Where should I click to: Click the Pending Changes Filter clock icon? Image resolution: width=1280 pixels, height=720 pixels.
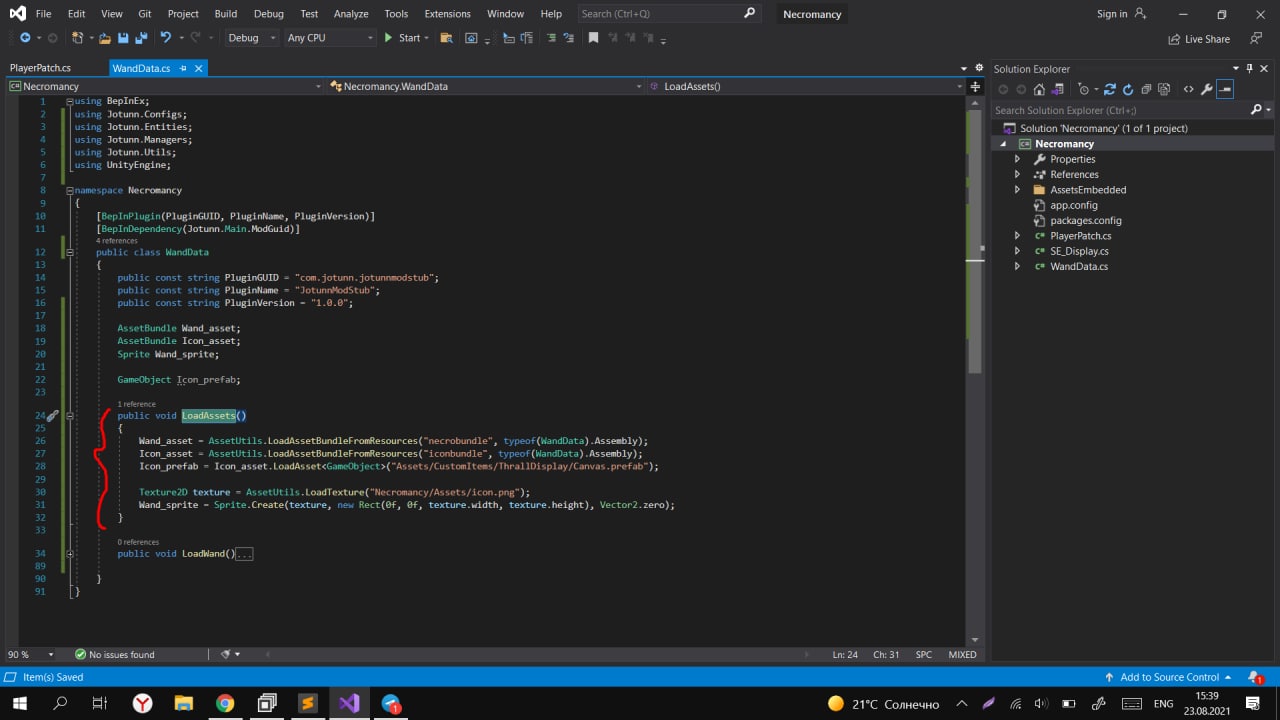pyautogui.click(x=1083, y=89)
